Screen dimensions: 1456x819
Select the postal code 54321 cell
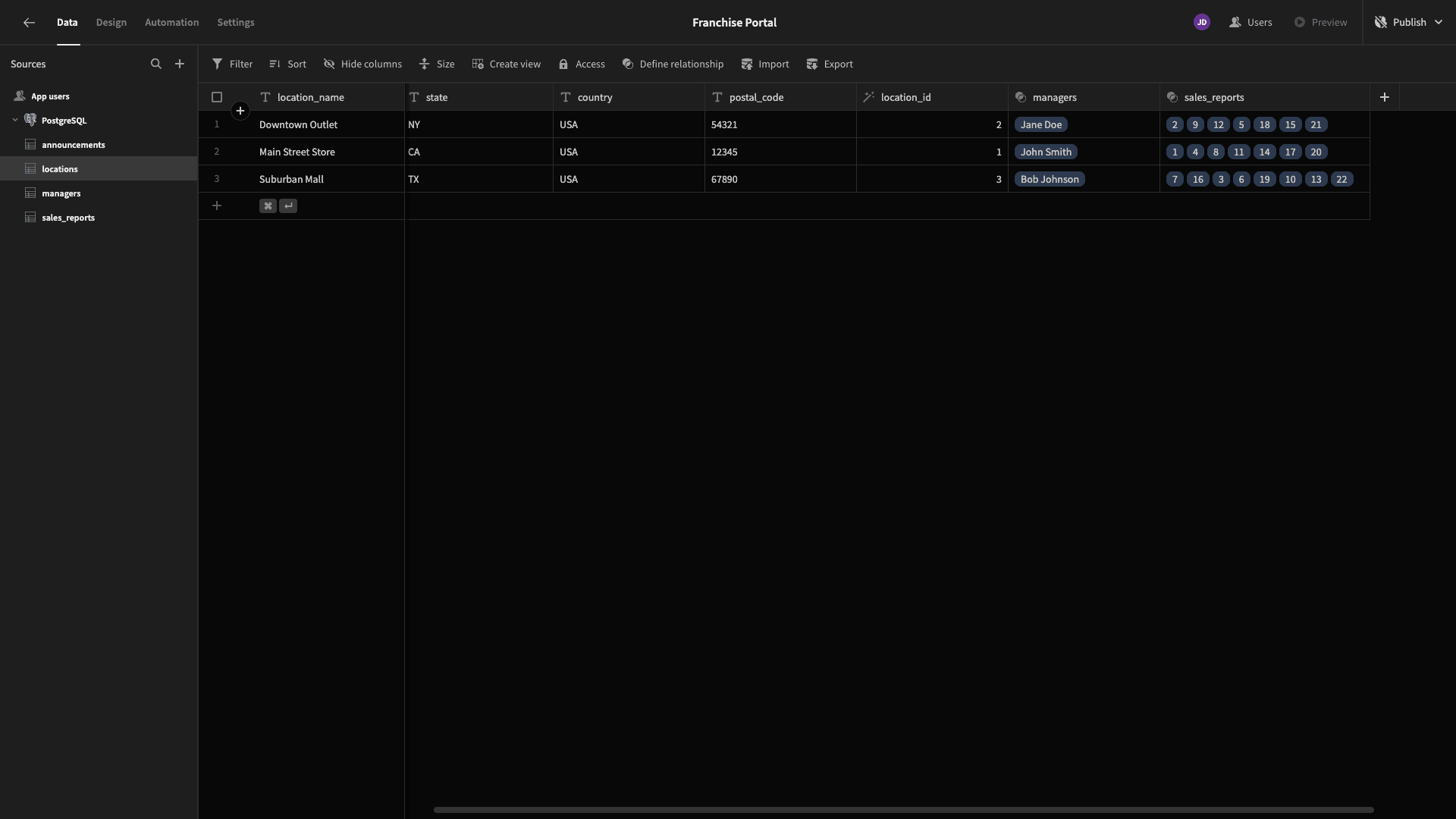click(x=780, y=124)
